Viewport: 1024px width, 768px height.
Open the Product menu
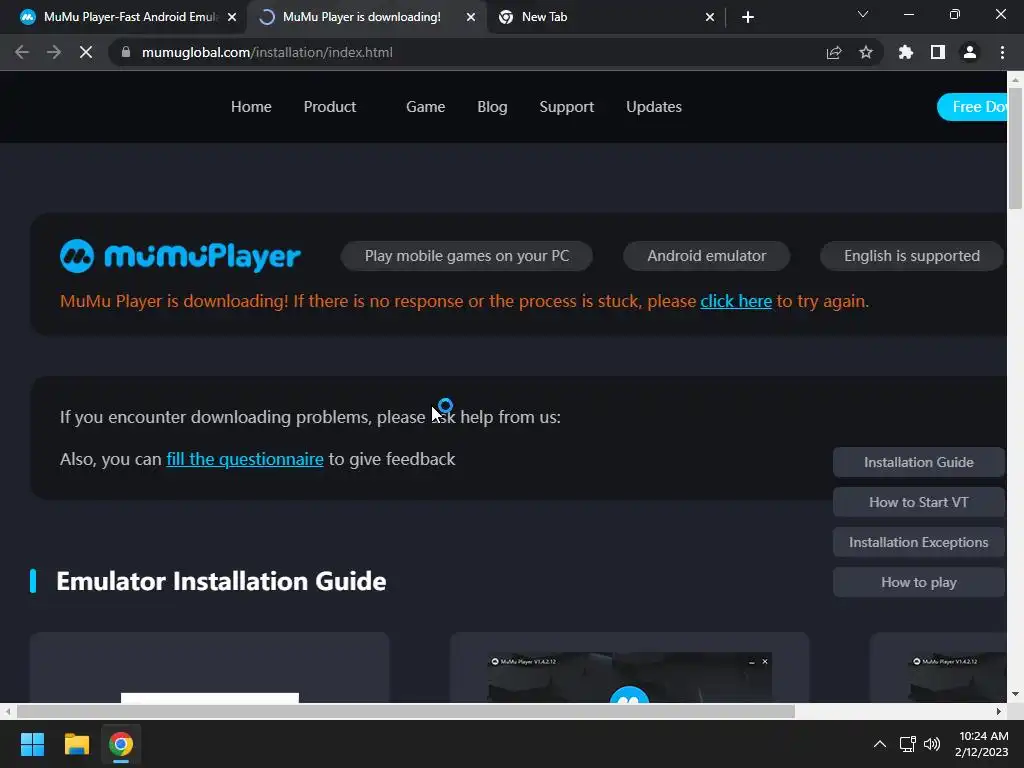point(330,106)
